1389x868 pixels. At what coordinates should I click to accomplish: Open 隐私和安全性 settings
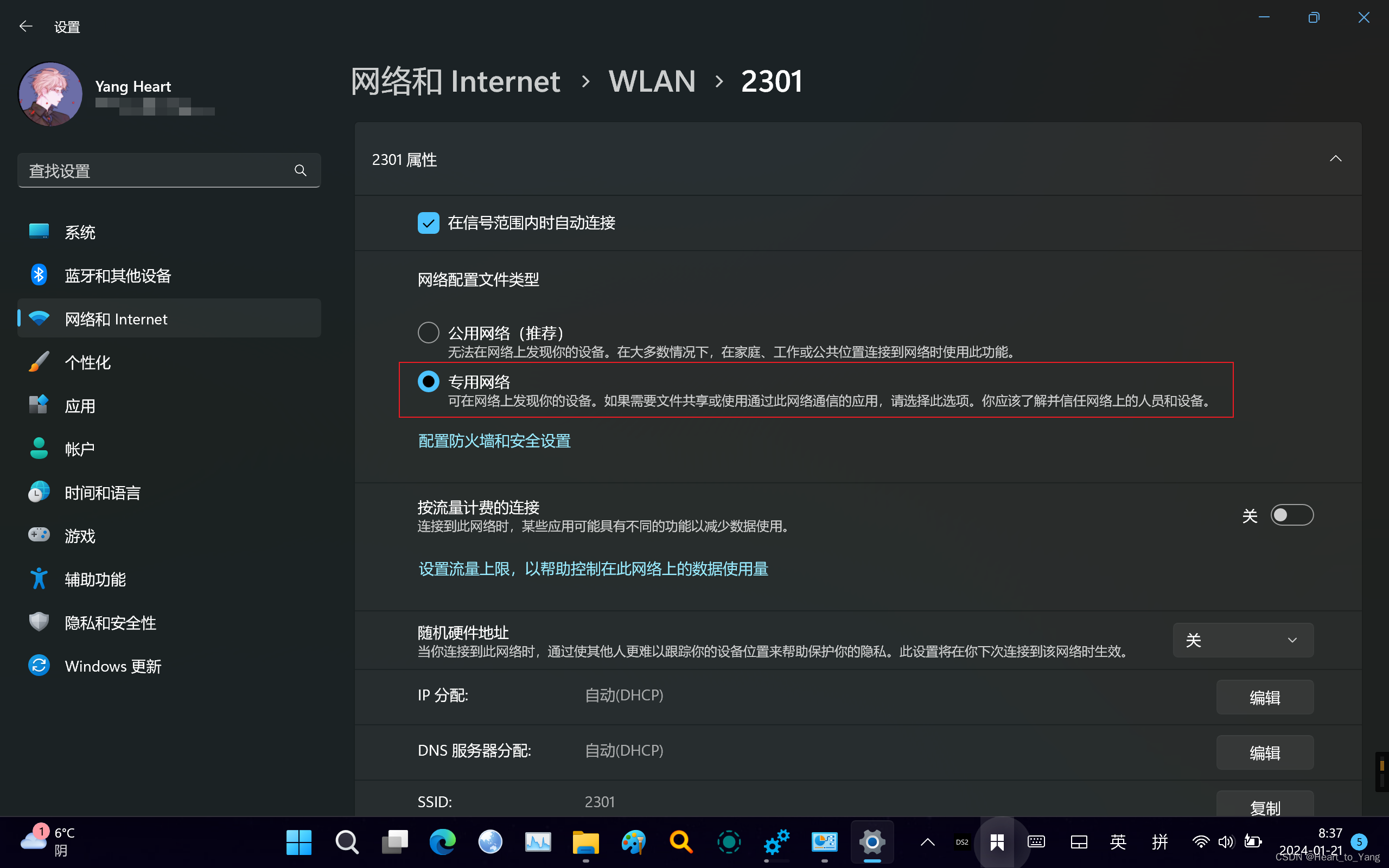click(x=169, y=623)
